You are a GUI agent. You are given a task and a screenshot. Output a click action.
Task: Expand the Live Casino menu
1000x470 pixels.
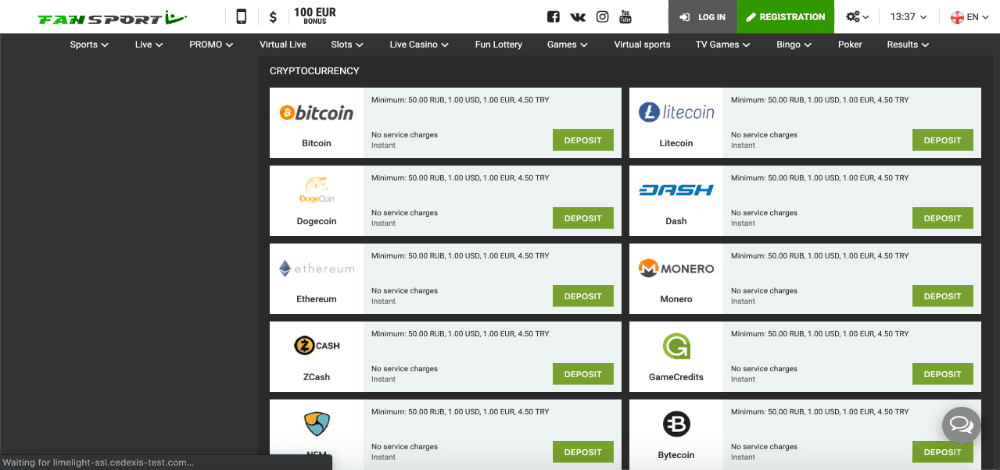point(419,45)
